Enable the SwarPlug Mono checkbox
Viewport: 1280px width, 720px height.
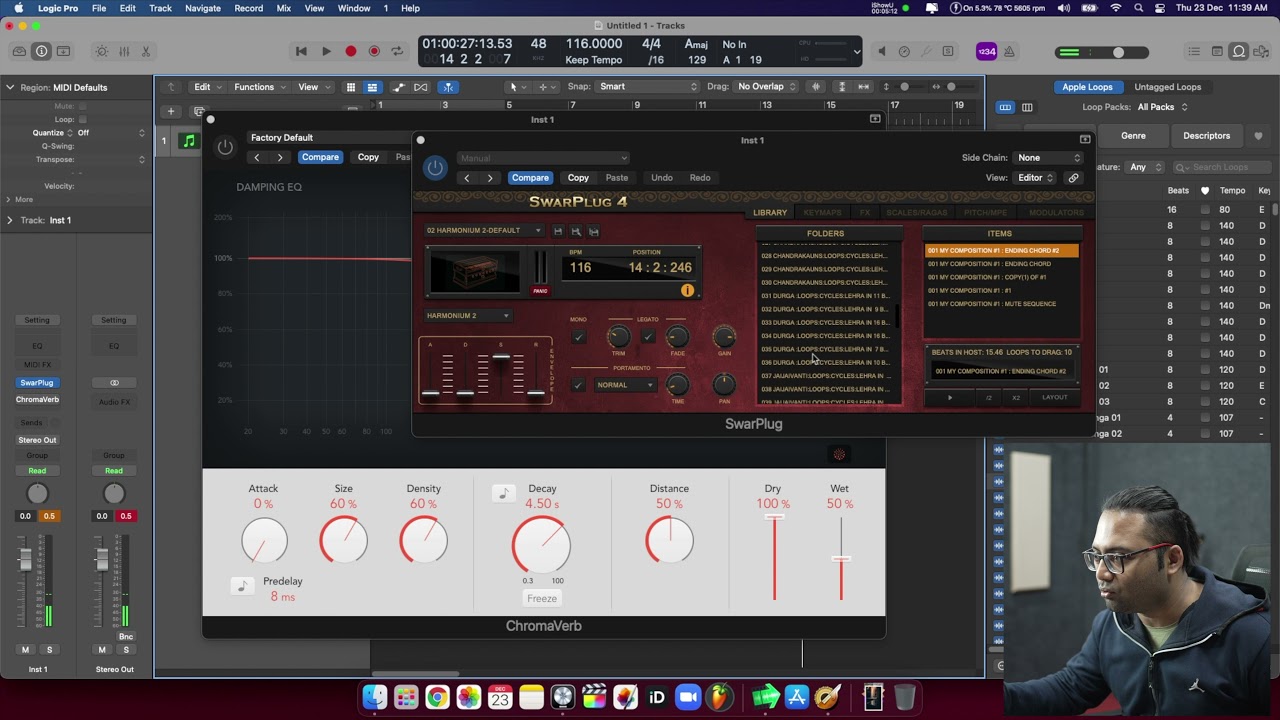tap(578, 337)
